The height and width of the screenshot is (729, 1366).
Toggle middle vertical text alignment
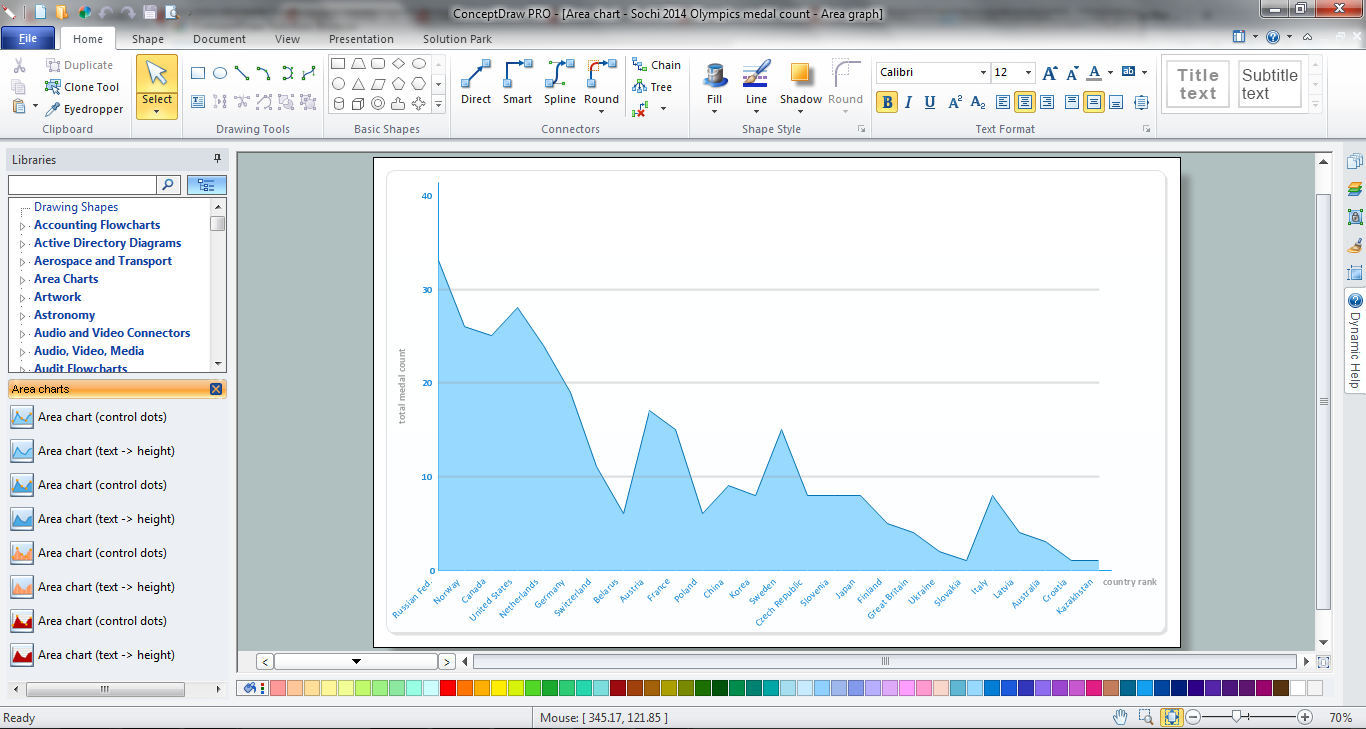pos(1094,102)
